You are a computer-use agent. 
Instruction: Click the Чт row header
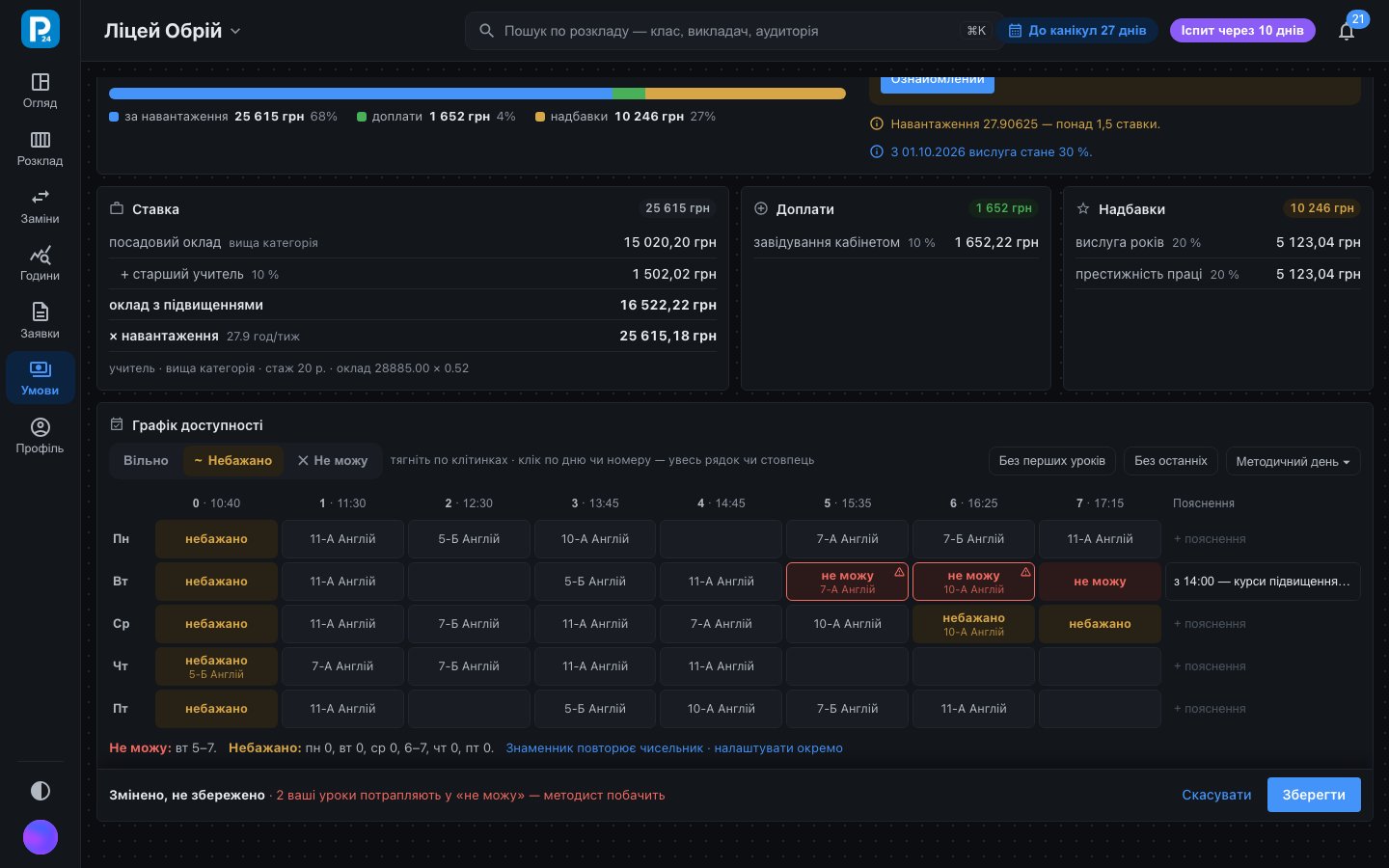(x=121, y=666)
